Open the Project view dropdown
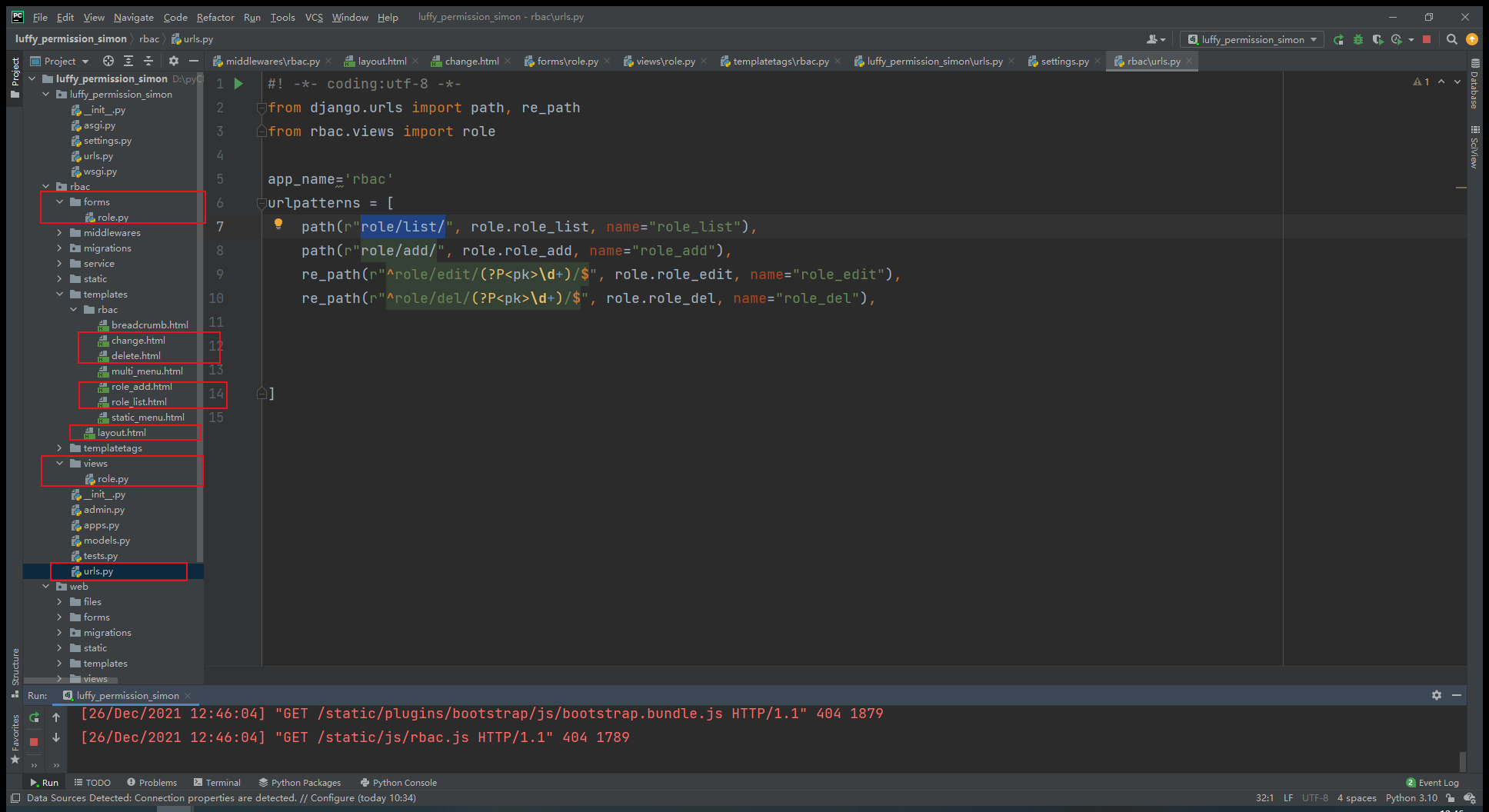1489x812 pixels. point(59,61)
